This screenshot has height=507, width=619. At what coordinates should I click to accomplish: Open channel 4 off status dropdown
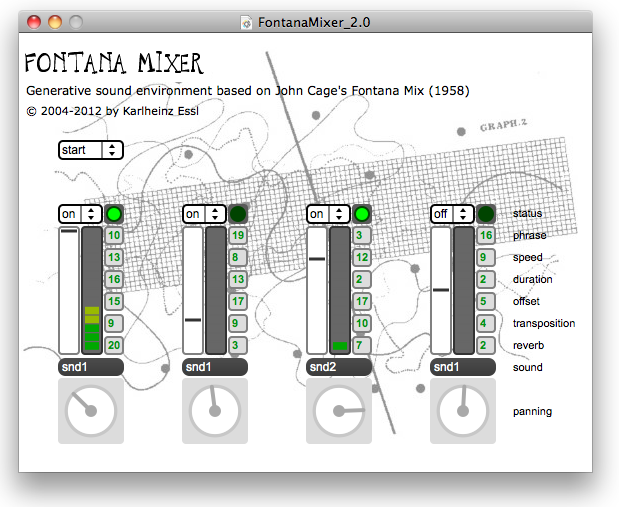tap(452, 214)
